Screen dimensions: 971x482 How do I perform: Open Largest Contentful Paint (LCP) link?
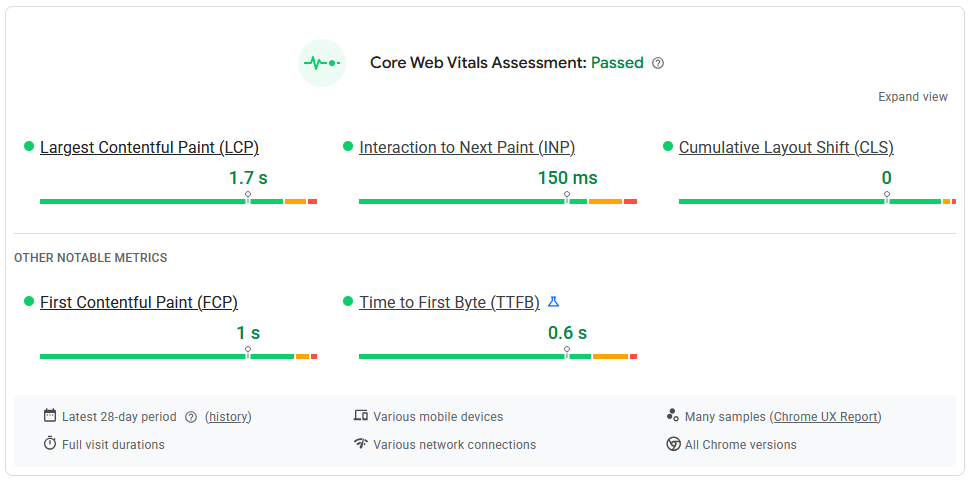pyautogui.click(x=149, y=148)
